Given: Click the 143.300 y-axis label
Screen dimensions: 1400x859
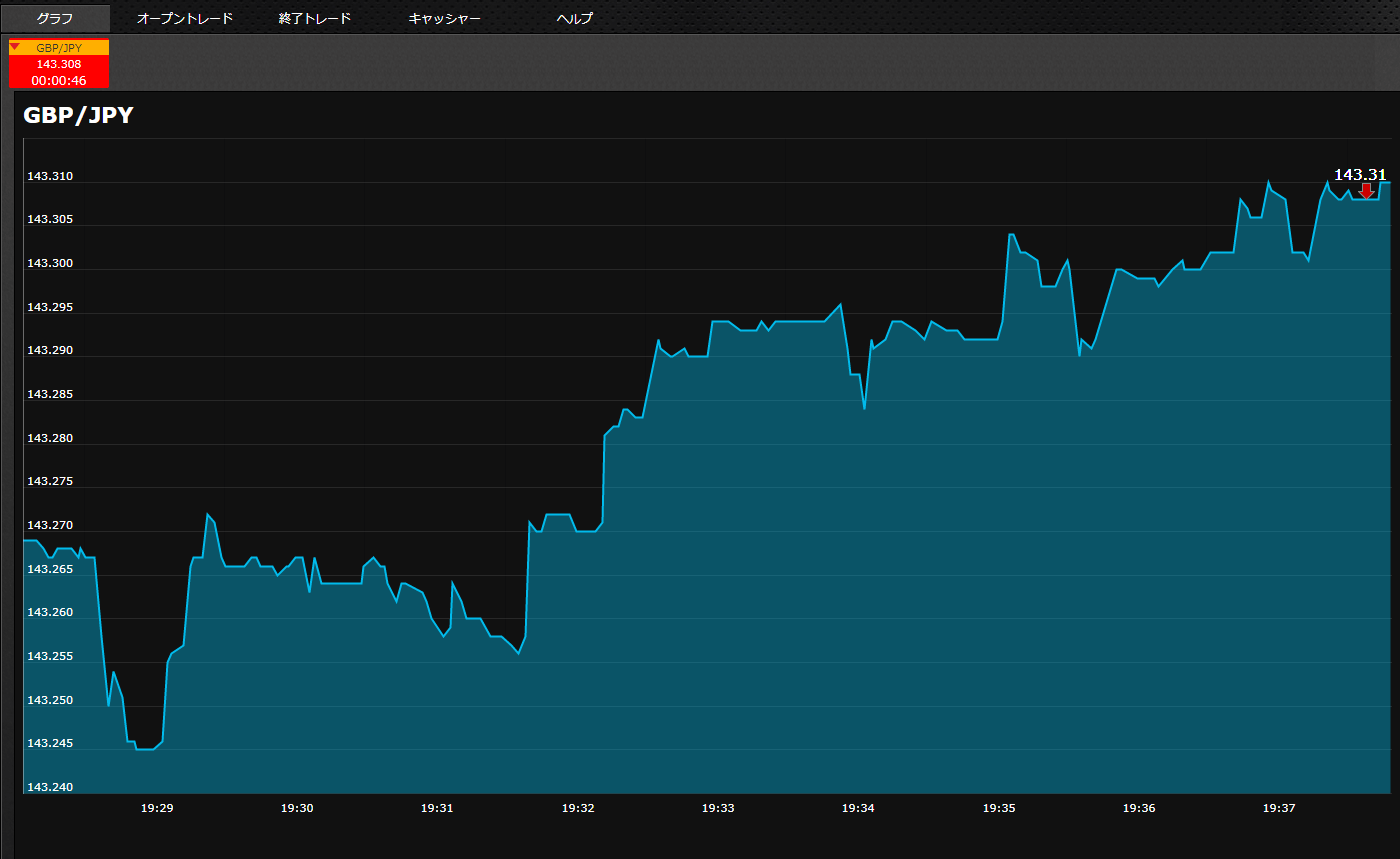Looking at the screenshot, I should [x=50, y=263].
